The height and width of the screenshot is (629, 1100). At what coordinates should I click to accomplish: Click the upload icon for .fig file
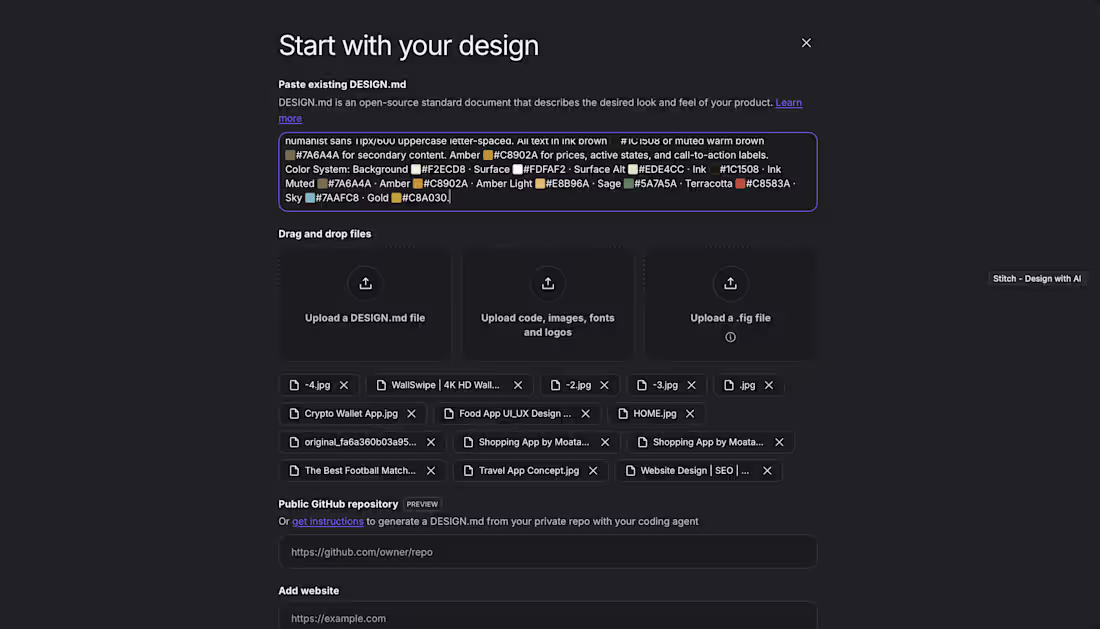point(730,283)
